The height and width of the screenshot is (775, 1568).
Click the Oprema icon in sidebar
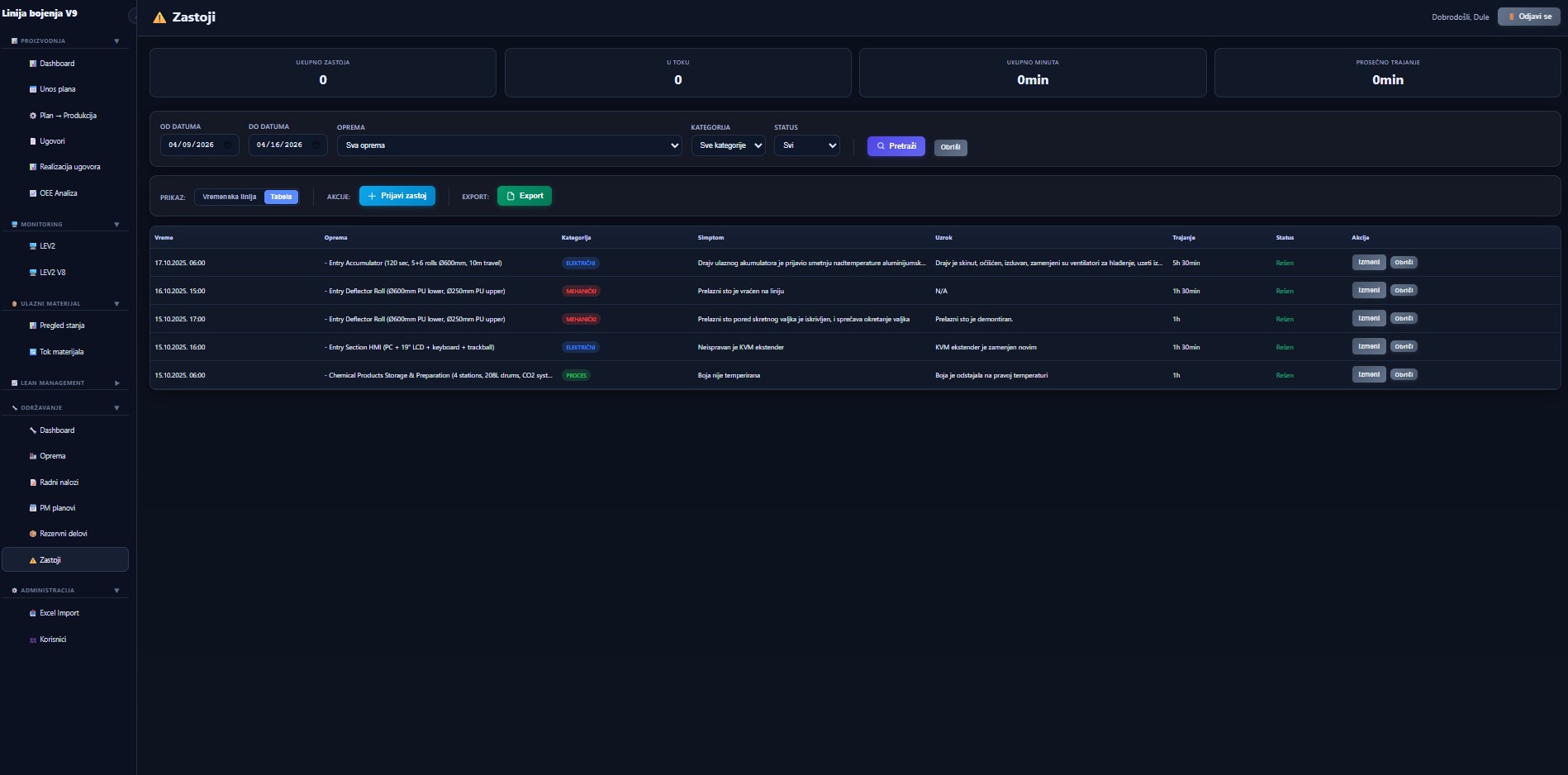pos(33,456)
